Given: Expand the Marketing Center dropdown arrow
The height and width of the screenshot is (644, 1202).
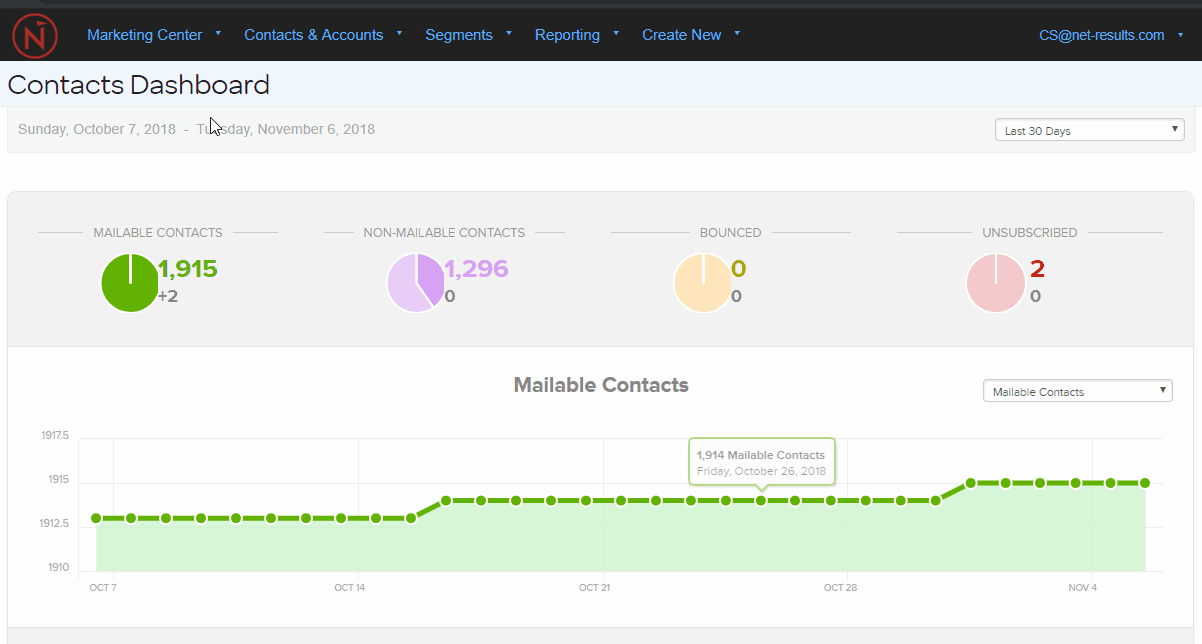Looking at the screenshot, I should coord(217,34).
